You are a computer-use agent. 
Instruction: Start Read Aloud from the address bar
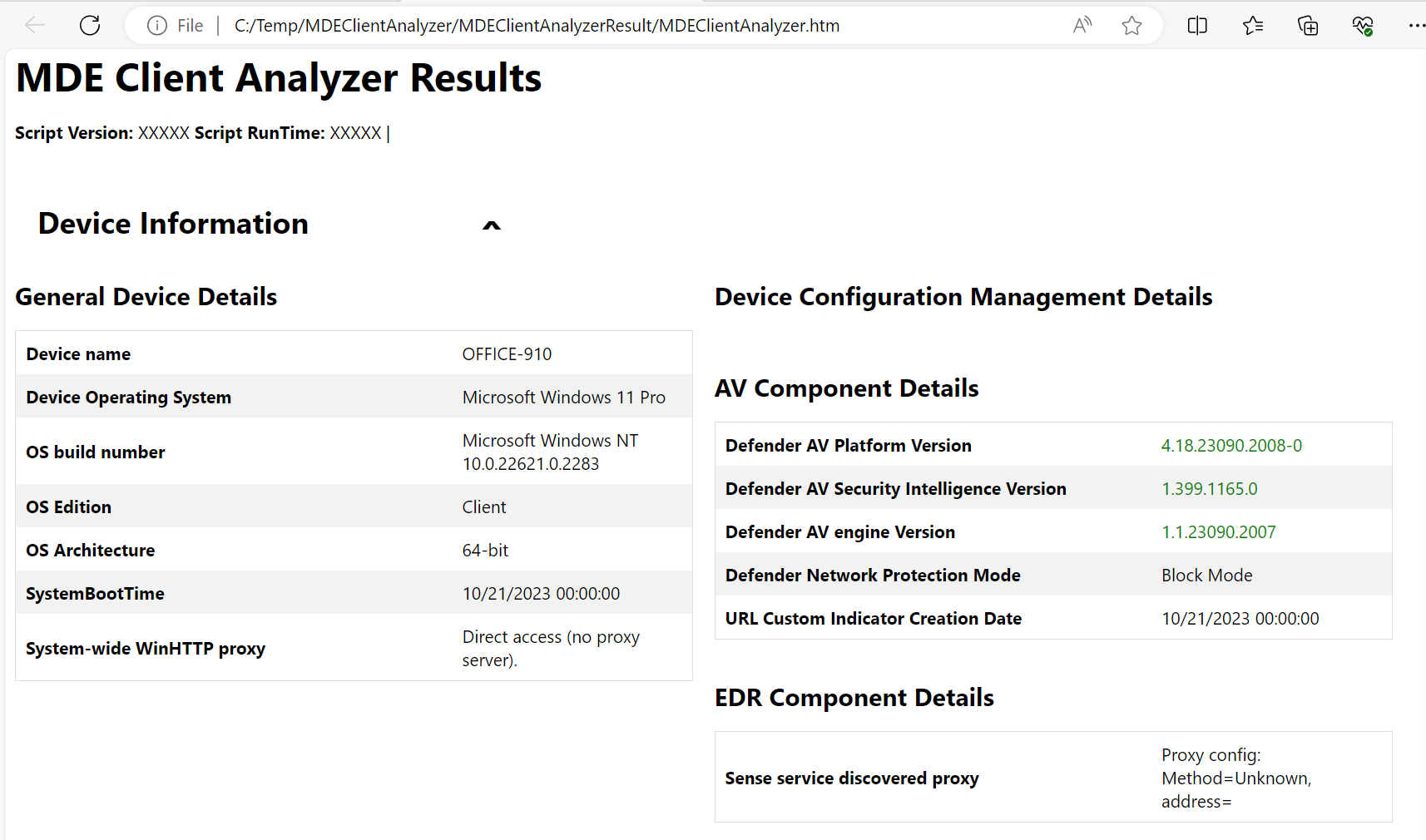(1082, 26)
